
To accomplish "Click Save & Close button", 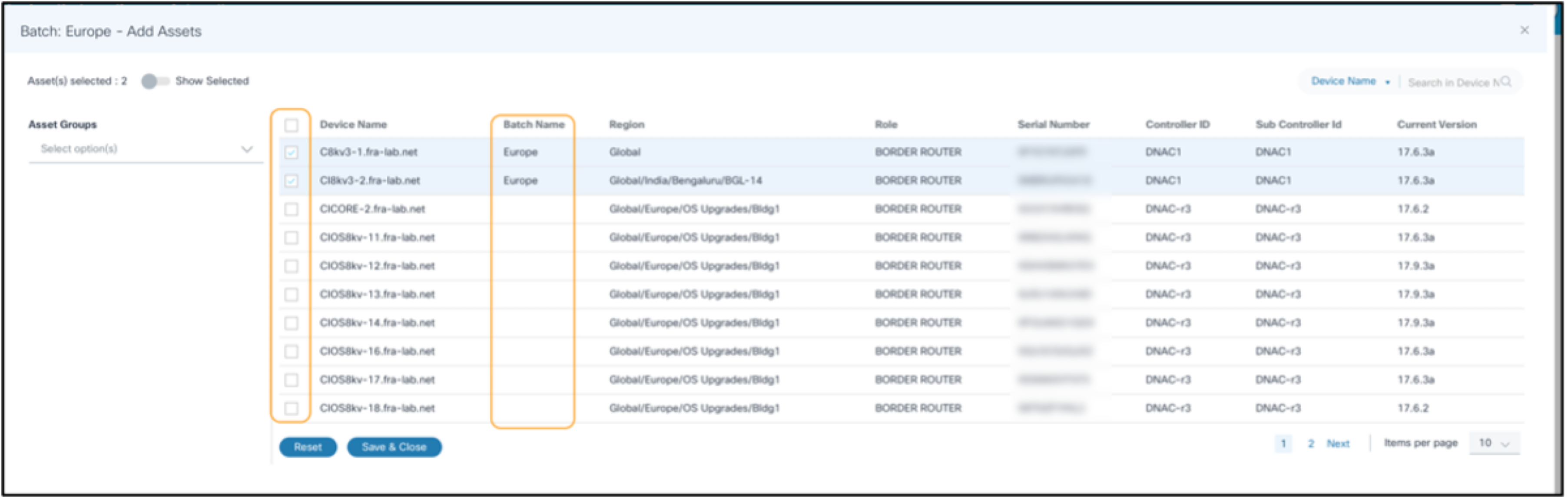I will pos(394,446).
